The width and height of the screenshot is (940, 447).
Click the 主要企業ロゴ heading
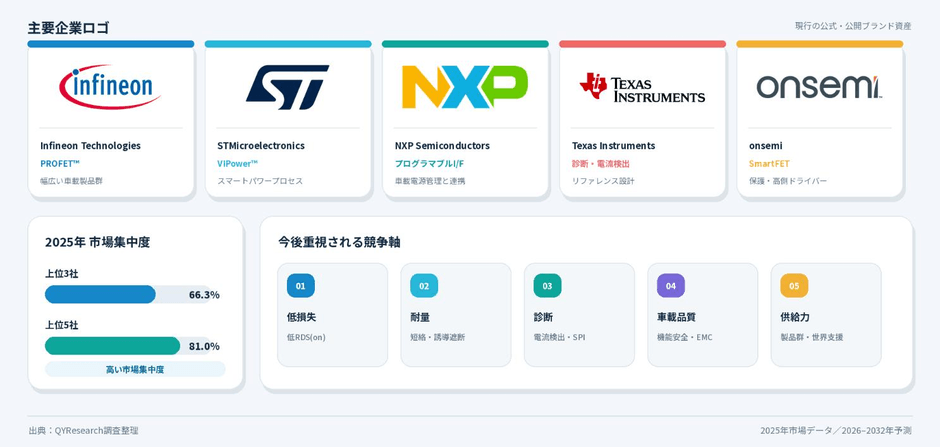point(68,28)
